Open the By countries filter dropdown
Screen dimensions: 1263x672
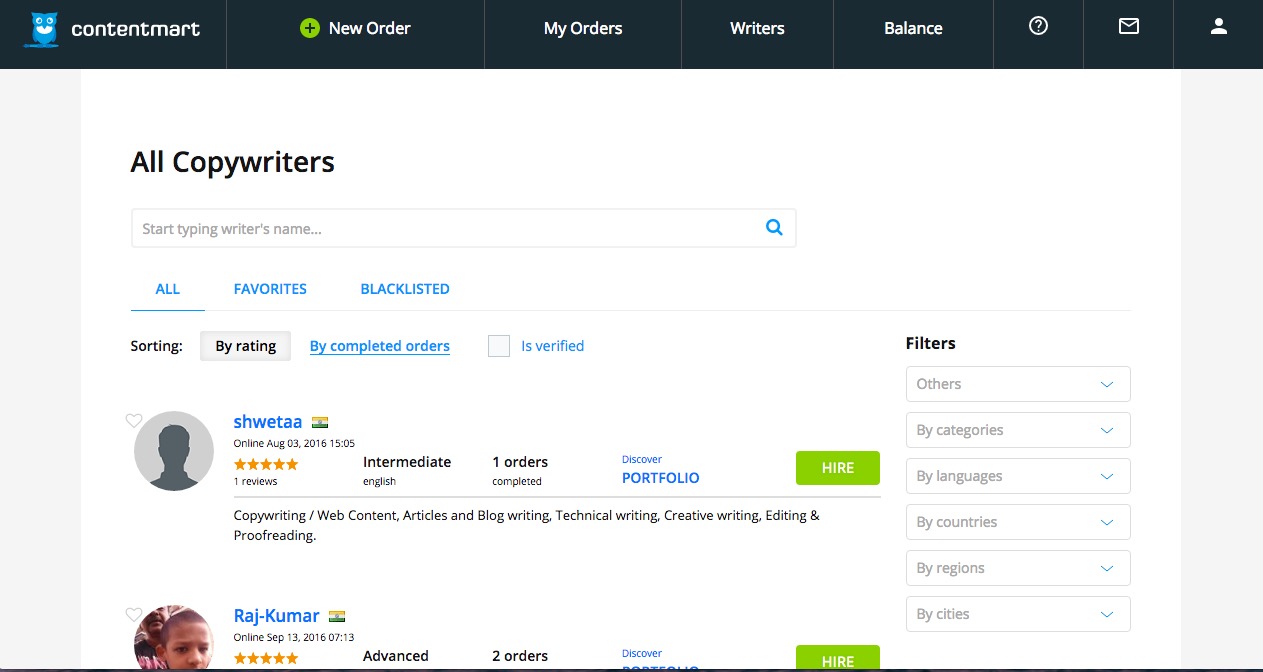point(1018,522)
